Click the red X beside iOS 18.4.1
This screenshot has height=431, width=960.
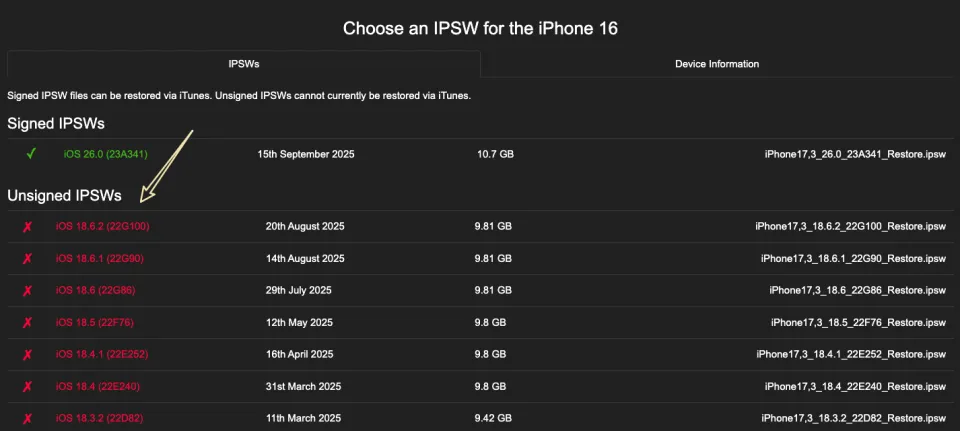point(28,354)
